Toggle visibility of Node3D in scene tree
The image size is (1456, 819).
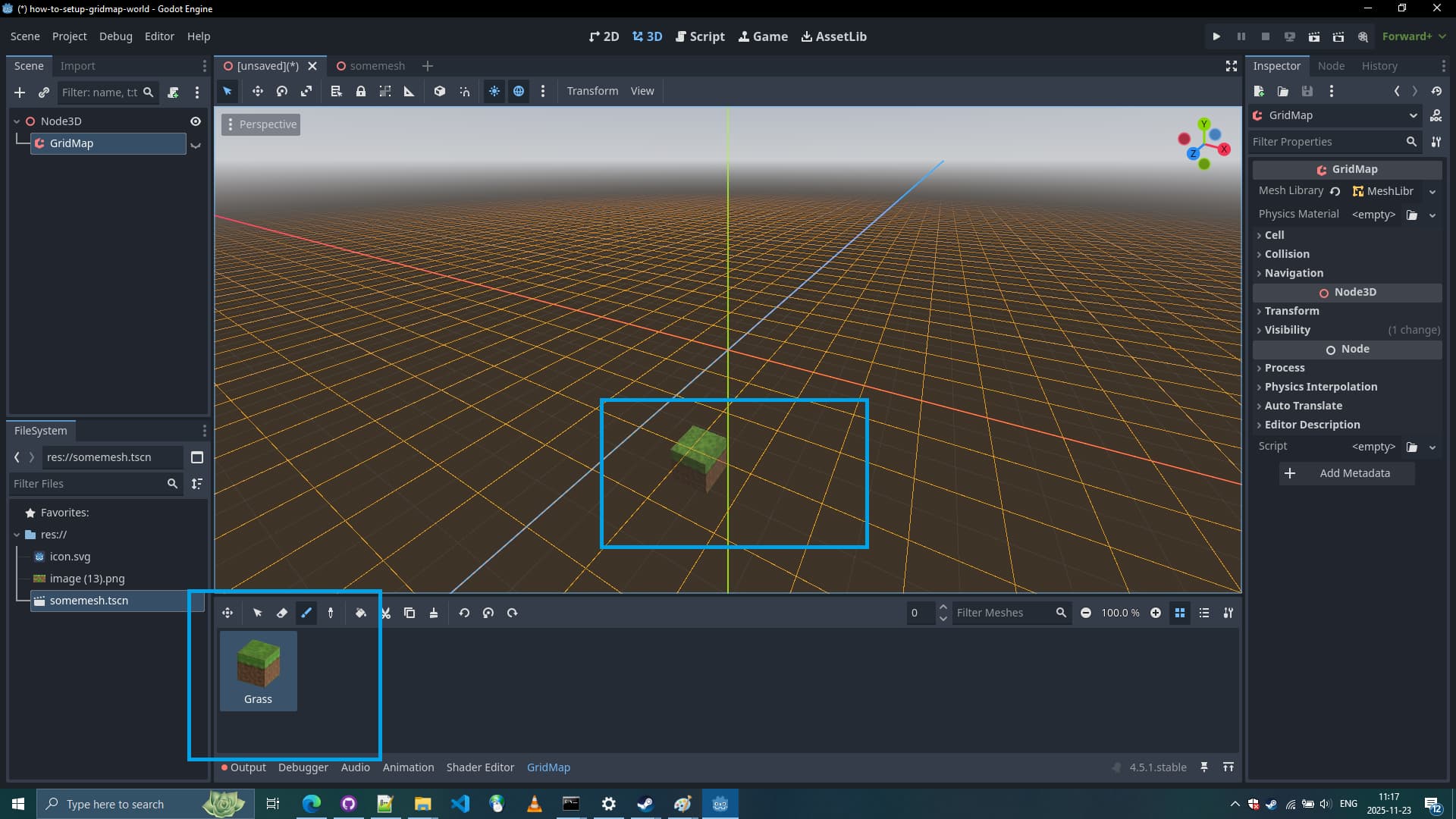click(196, 121)
